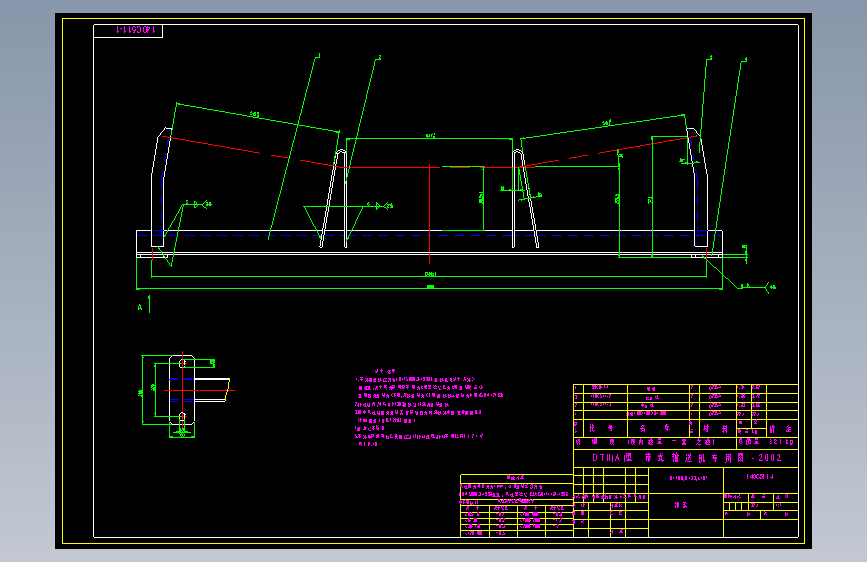Select the weld symbol at the bottom-right leader
This screenshot has width=867, height=562.
759,287
